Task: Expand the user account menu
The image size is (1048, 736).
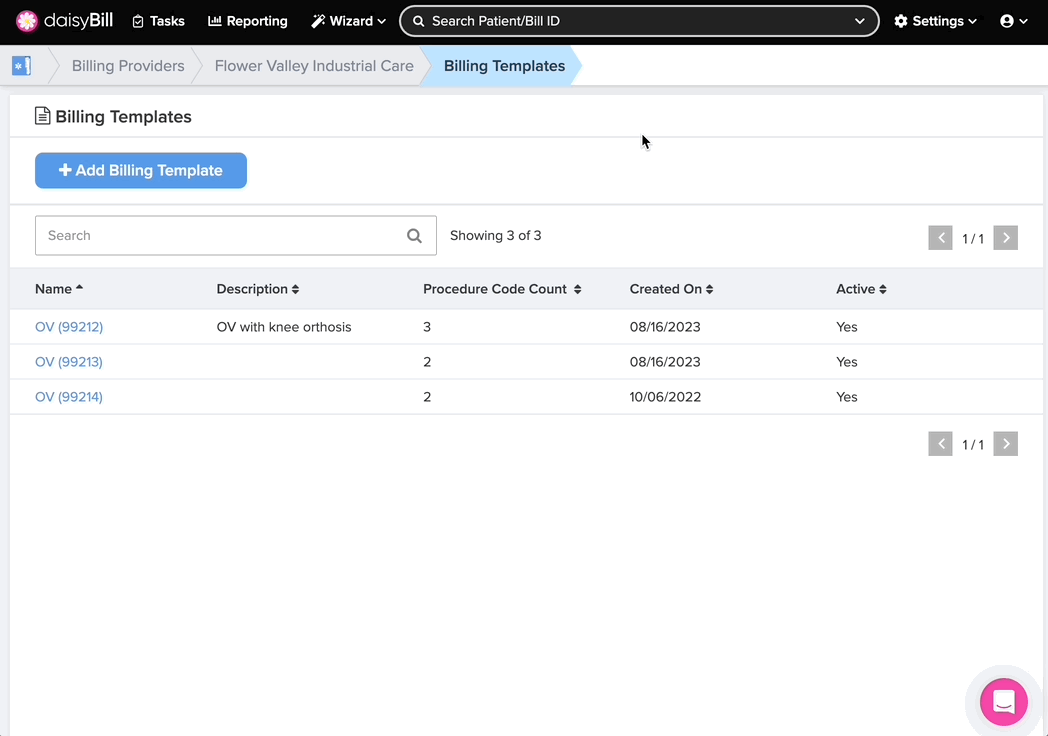Action: tap(1013, 21)
